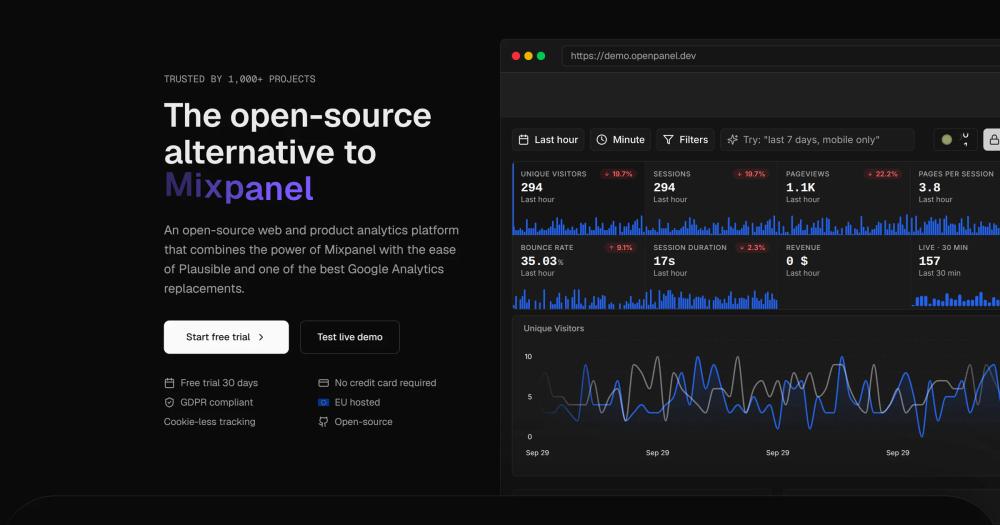Click the '35.03%' bounce rate value
The width and height of the screenshot is (1000, 525).
[541, 261]
